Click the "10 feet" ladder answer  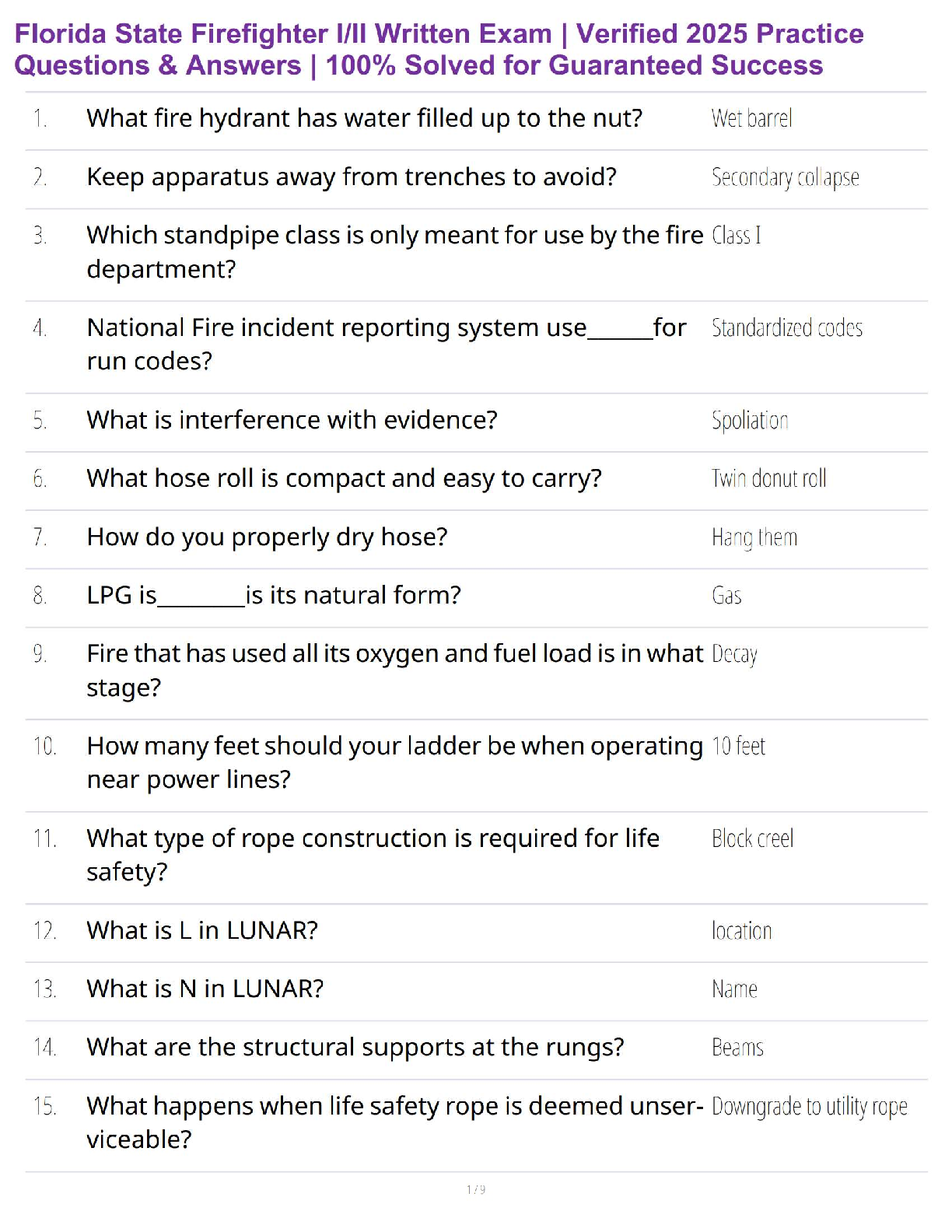[x=738, y=747]
